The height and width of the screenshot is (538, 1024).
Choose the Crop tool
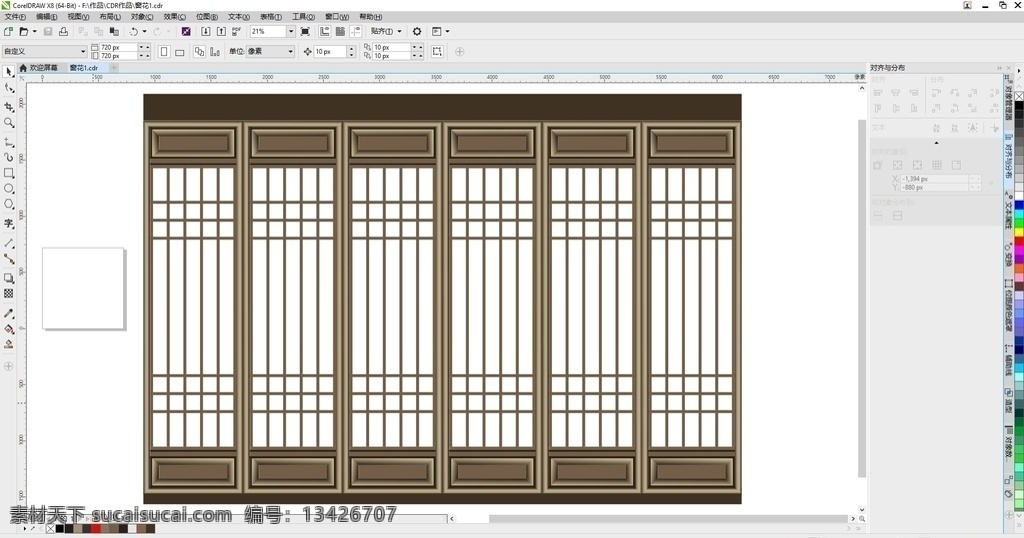coord(8,106)
